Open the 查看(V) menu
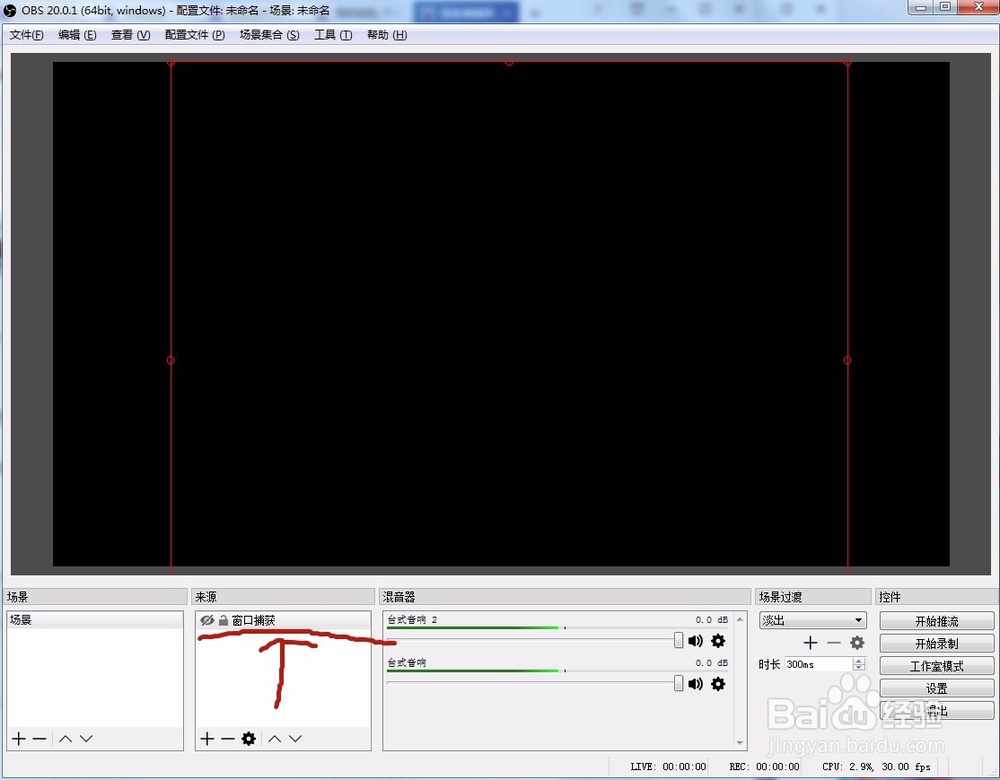 (130, 34)
